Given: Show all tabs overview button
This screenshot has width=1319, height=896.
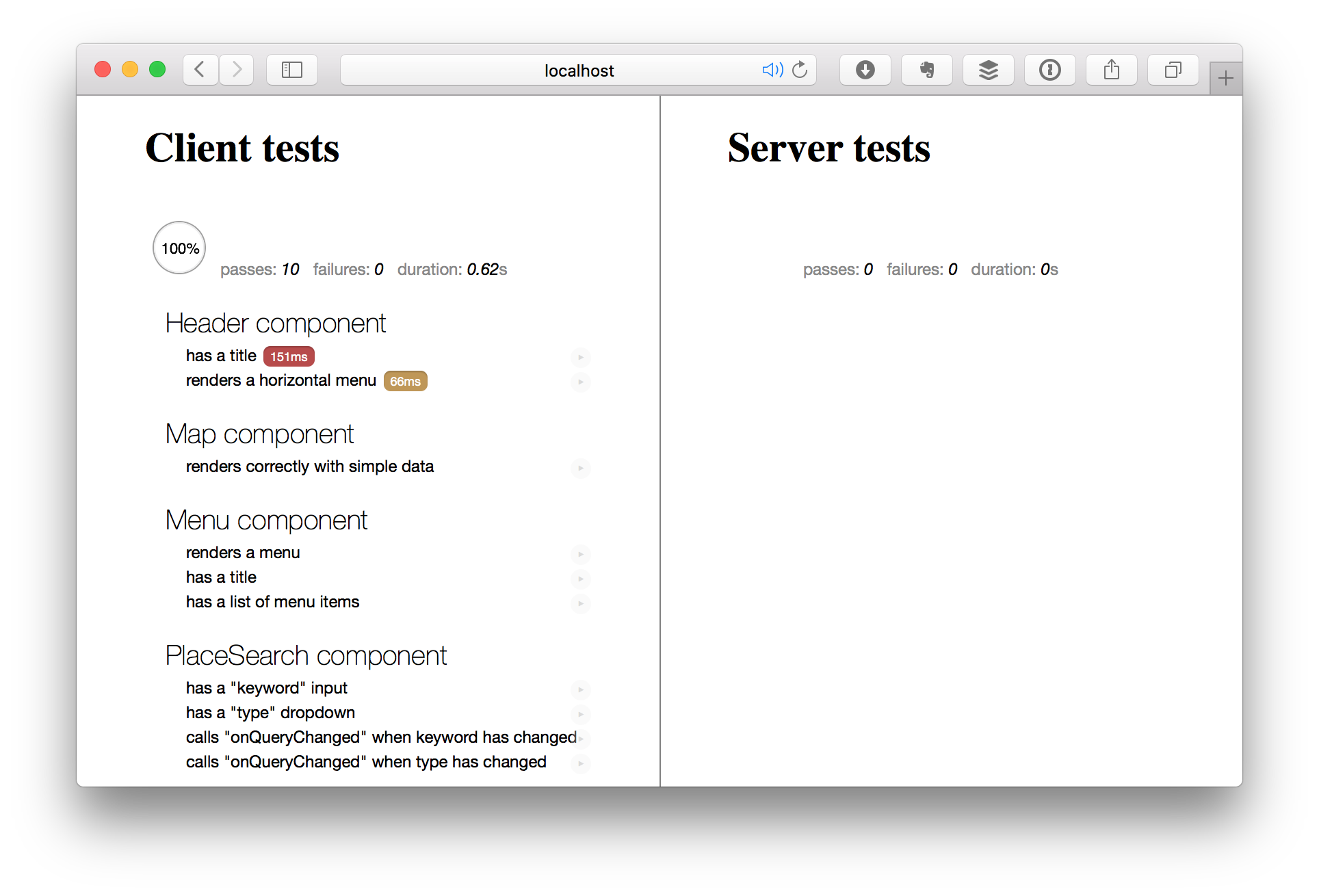Looking at the screenshot, I should pos(1173,70).
